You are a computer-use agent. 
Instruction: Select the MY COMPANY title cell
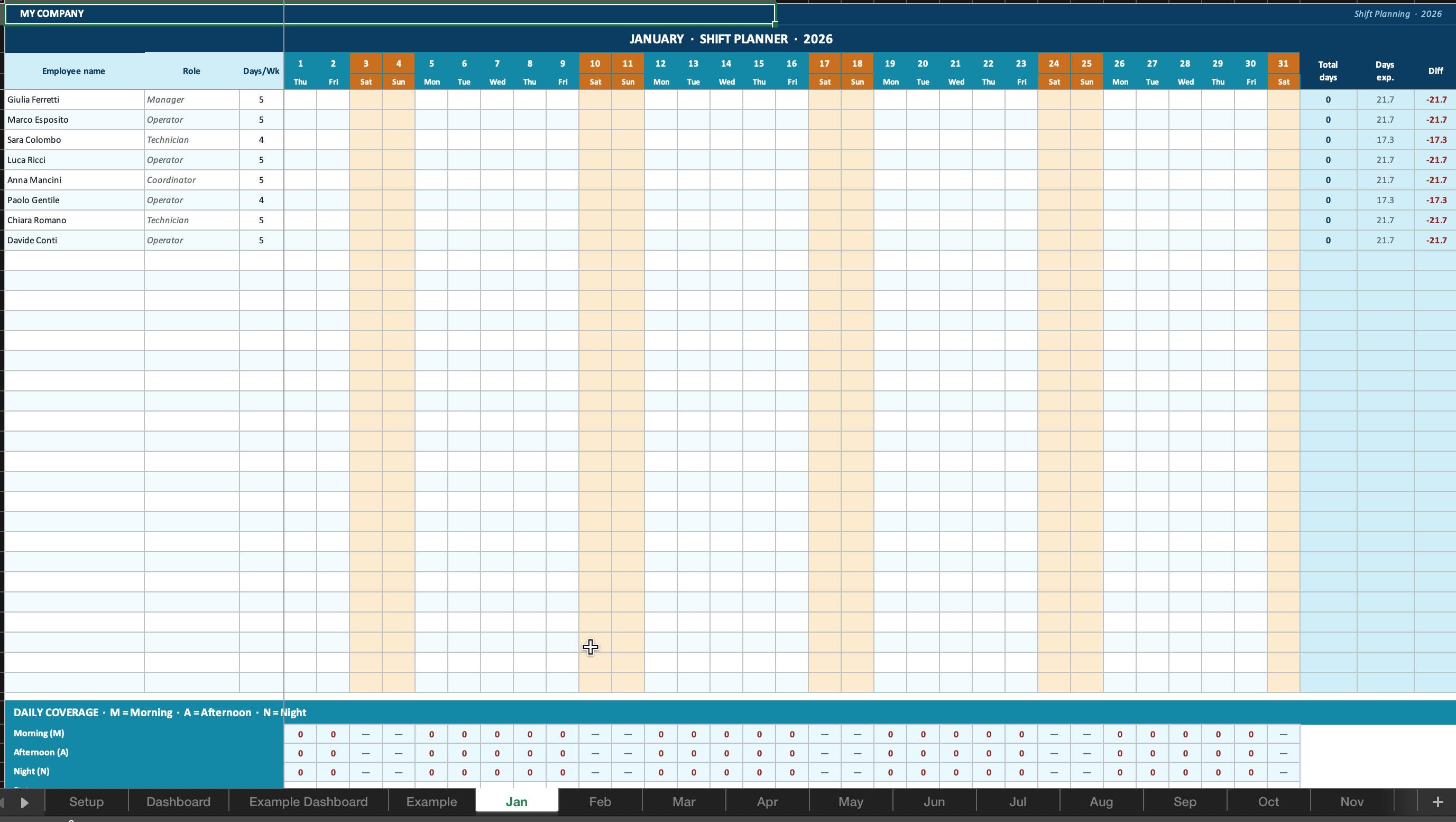[x=390, y=14]
